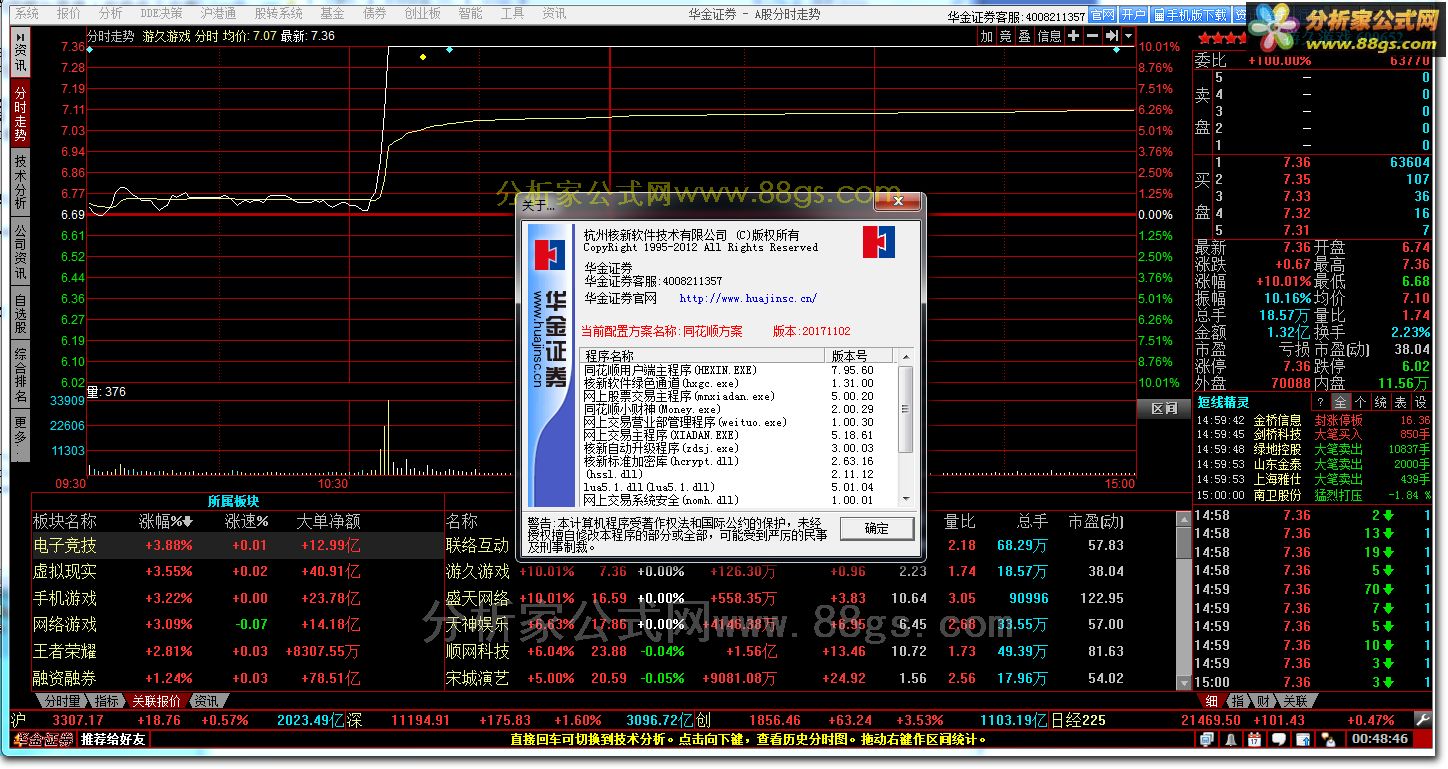This screenshot has width=1448, height=769.
Task: Click the 华金证券 logo in the bottom-left bar
Action: (x=42, y=739)
